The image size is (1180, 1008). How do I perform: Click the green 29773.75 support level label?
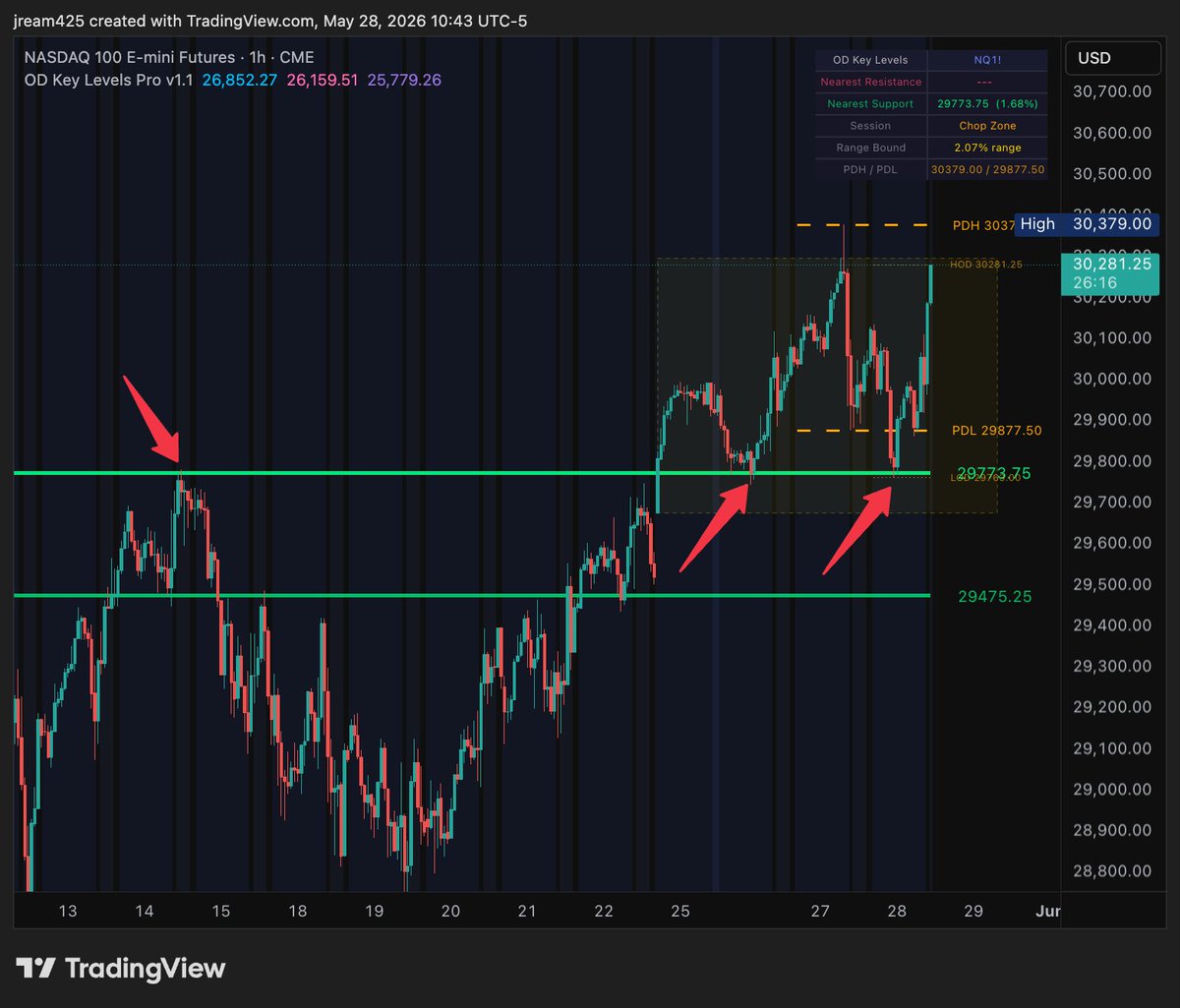tap(994, 473)
